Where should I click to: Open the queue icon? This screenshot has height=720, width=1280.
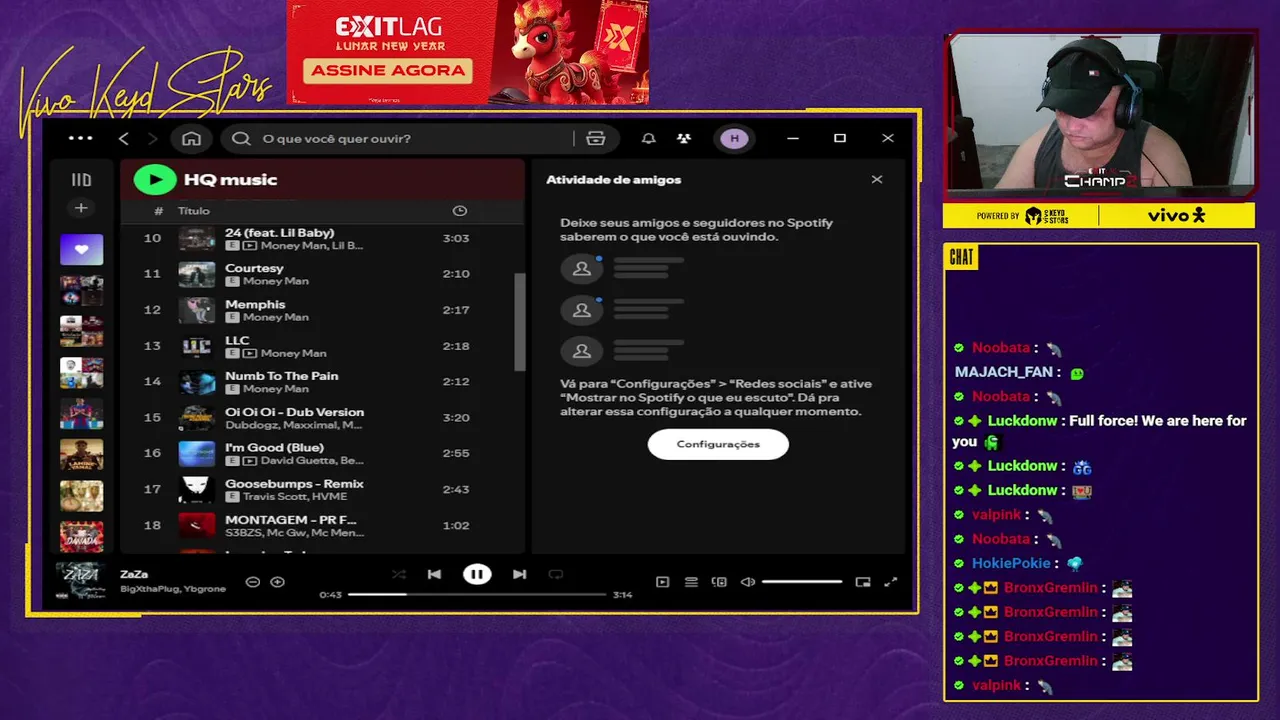click(691, 582)
